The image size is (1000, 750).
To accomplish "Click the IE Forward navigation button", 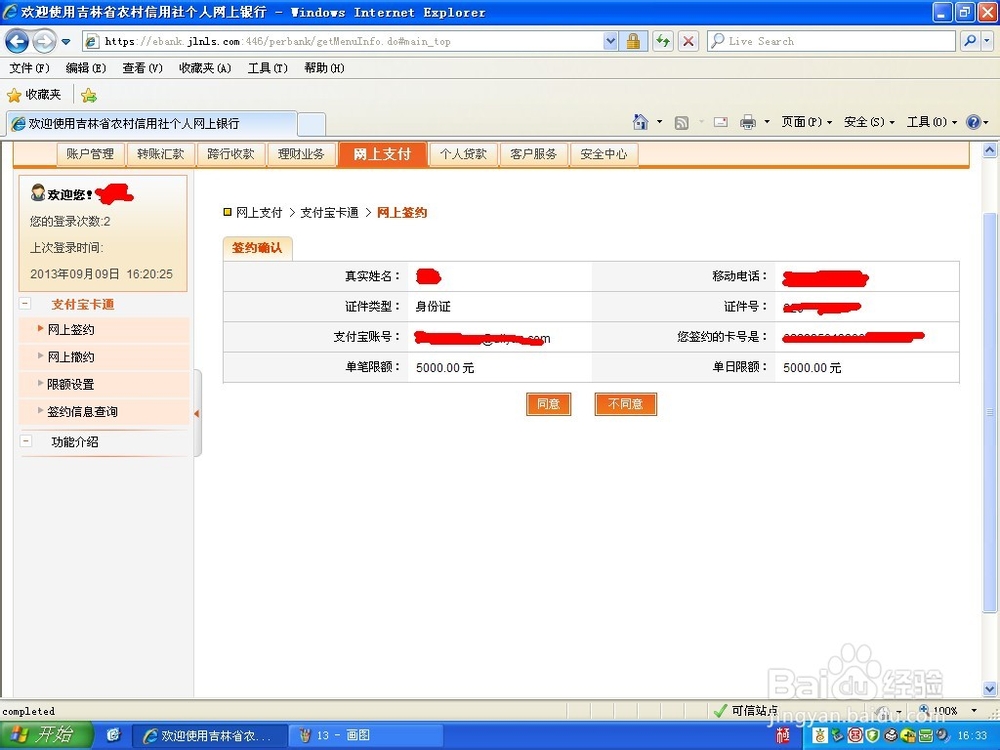I will point(43,42).
